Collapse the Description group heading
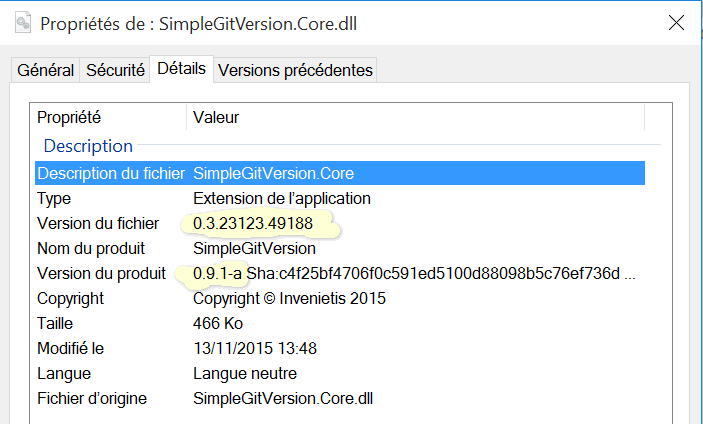Screen dimensions: 703x424 click(88, 146)
